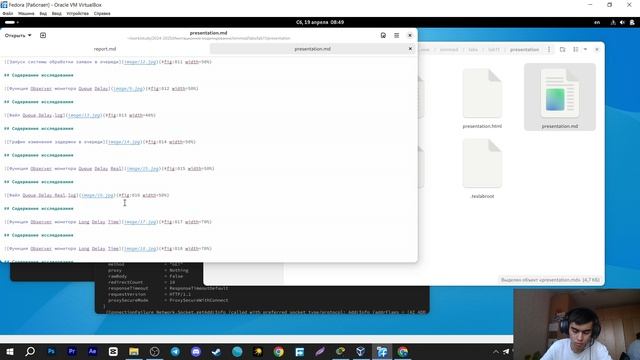Launch After Effects from the taskbar
This screenshot has height=360, width=640.
point(92,351)
